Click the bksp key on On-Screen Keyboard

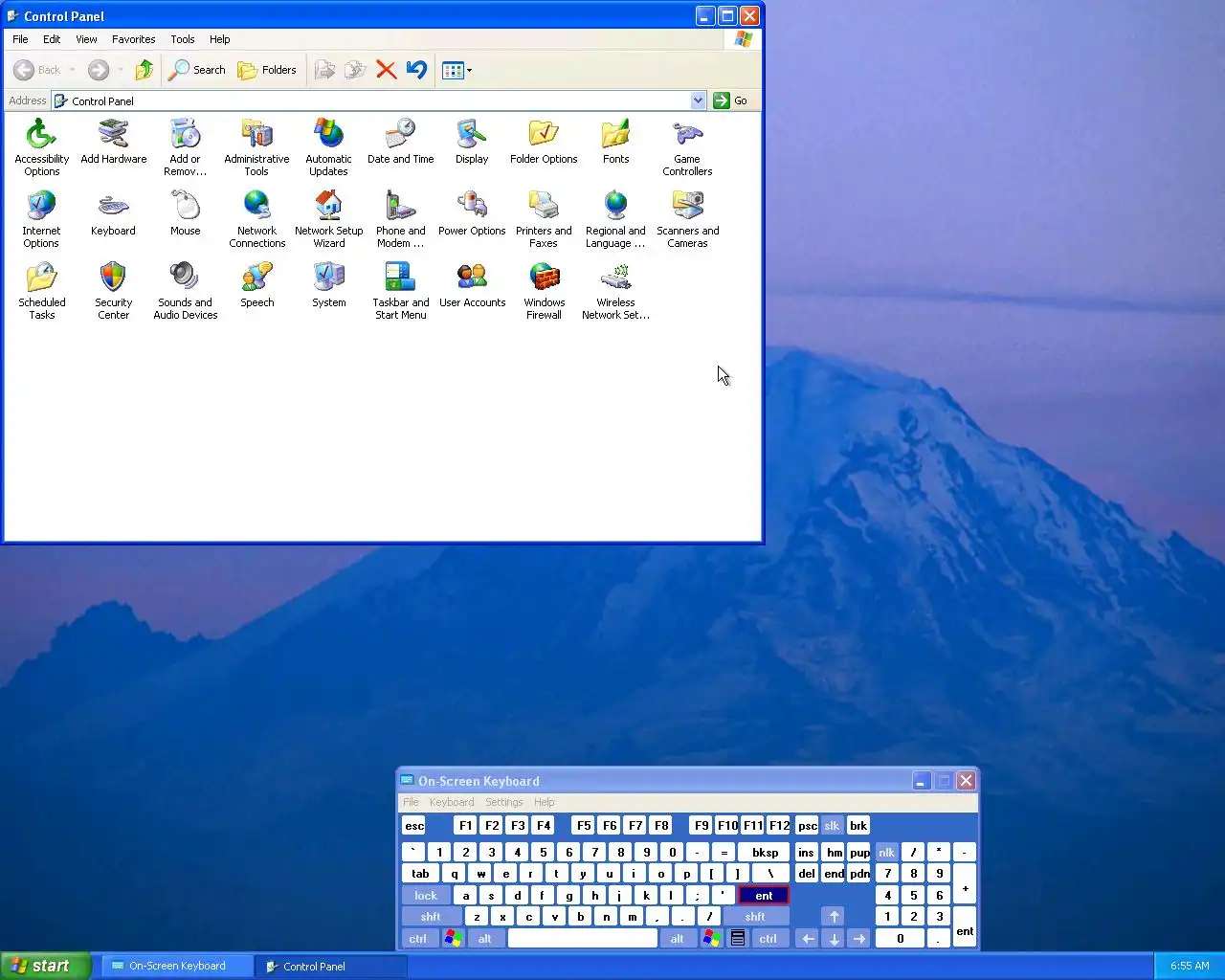(x=765, y=853)
